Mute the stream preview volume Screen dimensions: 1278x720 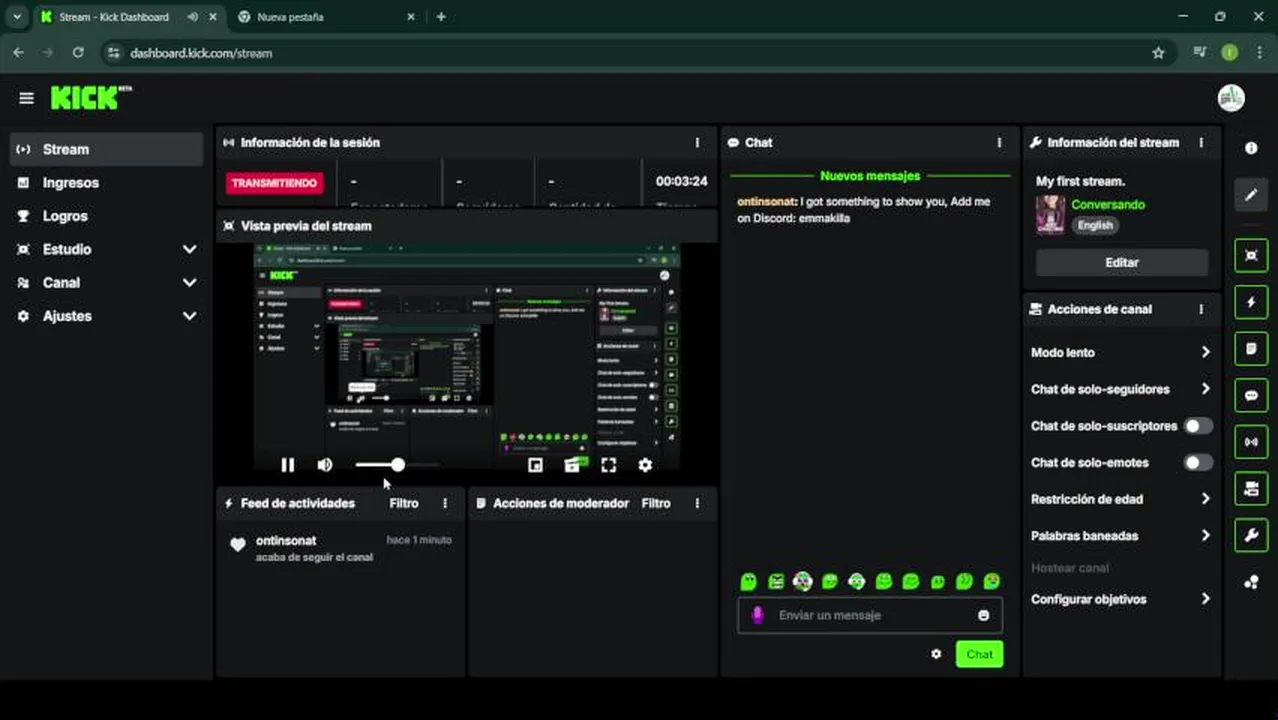click(325, 465)
